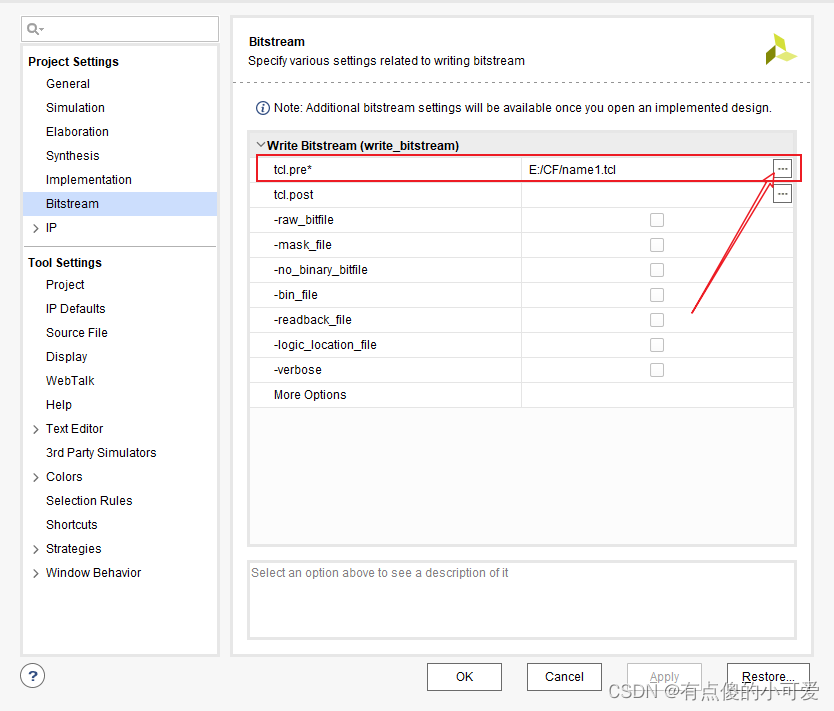Select the More Options row label
The height and width of the screenshot is (711, 834).
(310, 395)
